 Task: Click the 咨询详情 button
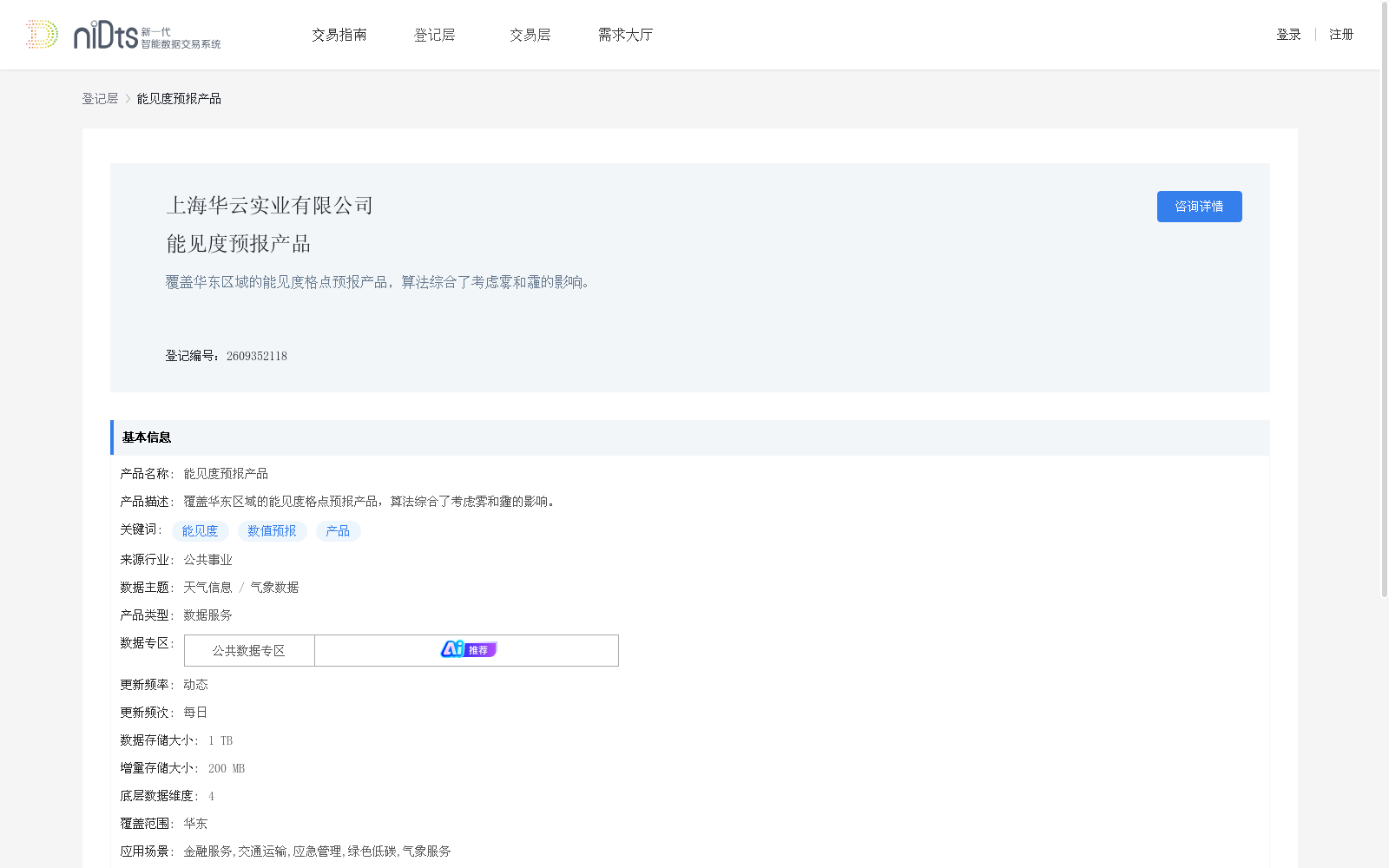tap(1199, 207)
